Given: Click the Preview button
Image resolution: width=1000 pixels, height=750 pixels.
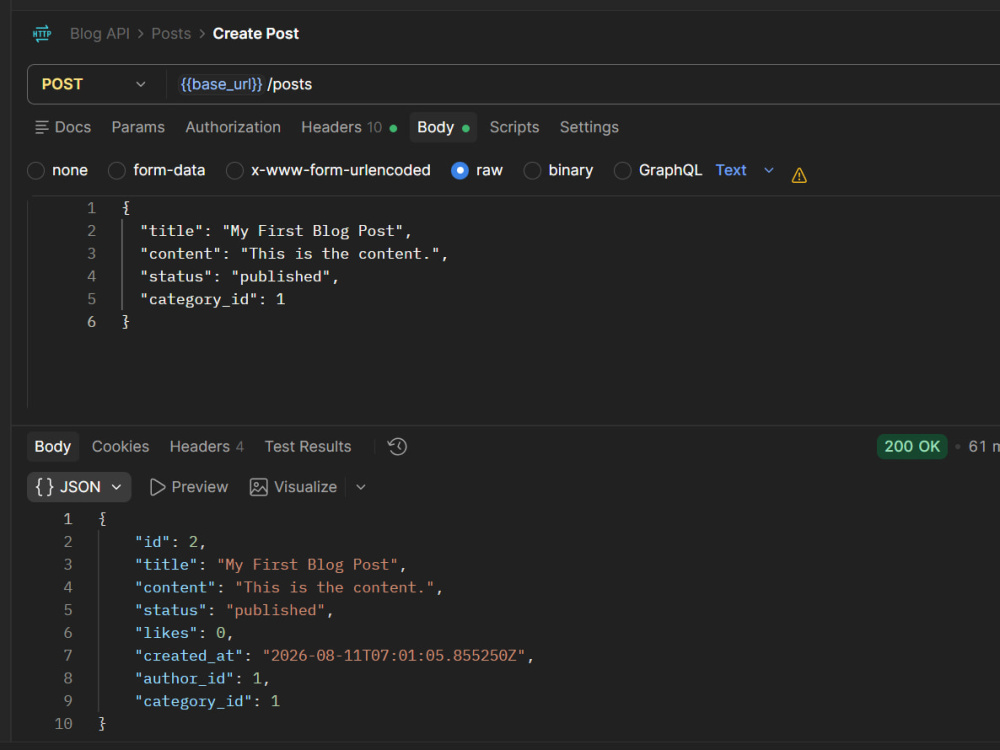Looking at the screenshot, I should 189,487.
